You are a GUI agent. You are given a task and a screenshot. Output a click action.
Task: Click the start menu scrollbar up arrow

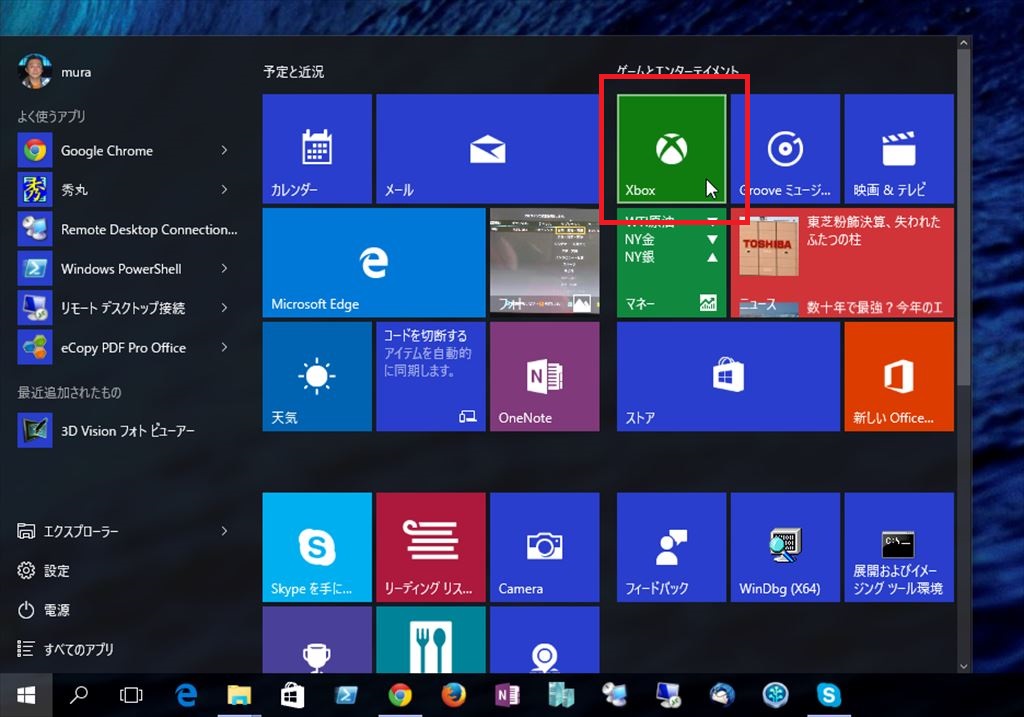(x=963, y=43)
